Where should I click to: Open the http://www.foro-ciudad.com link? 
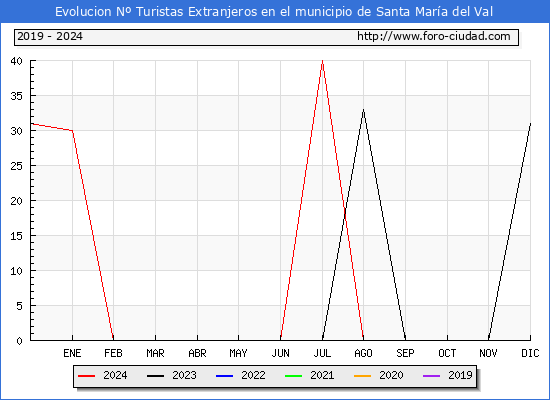[434, 36]
